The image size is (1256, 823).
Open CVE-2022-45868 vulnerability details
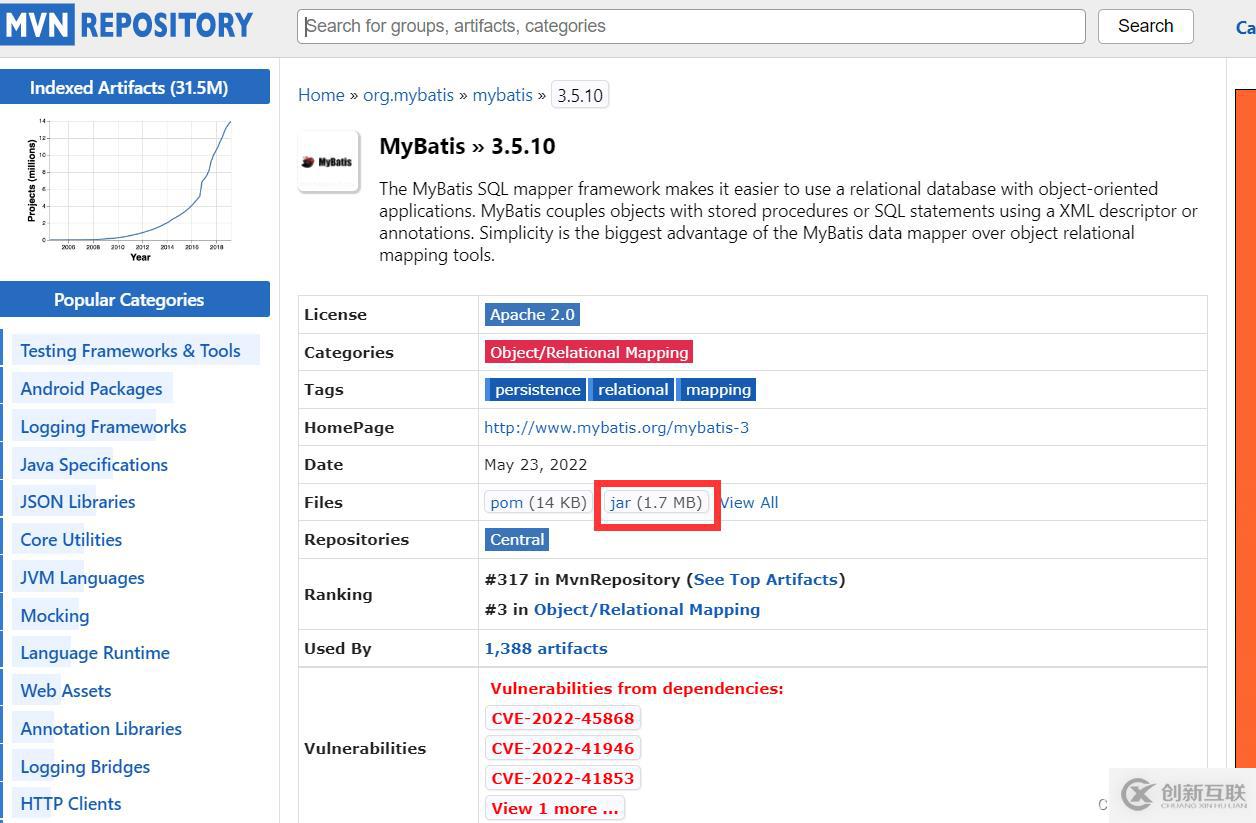[x=563, y=718]
